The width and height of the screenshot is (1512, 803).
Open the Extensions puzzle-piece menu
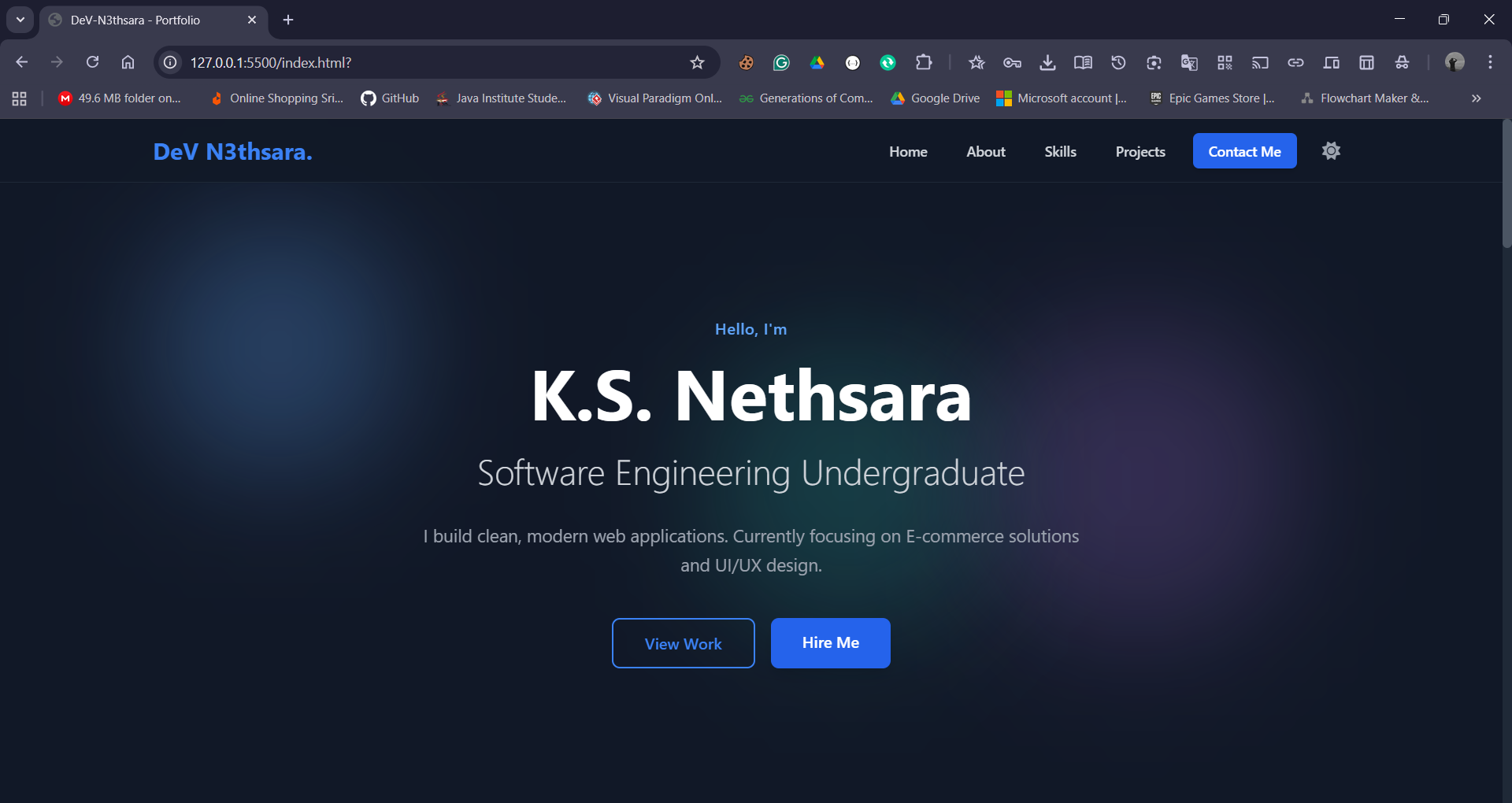click(x=925, y=62)
